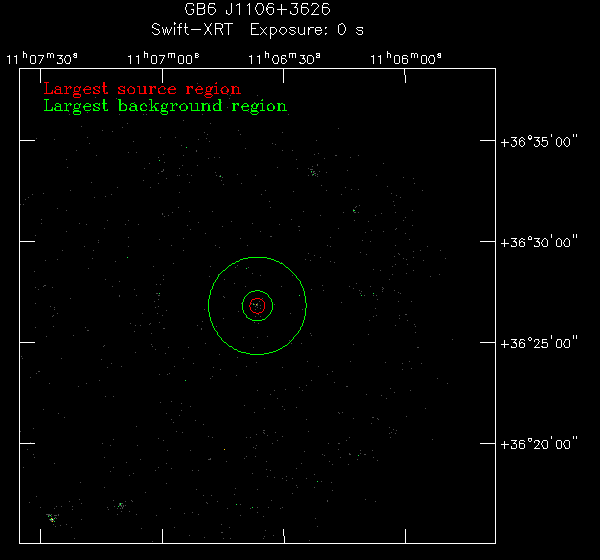
Task: Click the declination label +36°35'00"
Action: point(539,142)
